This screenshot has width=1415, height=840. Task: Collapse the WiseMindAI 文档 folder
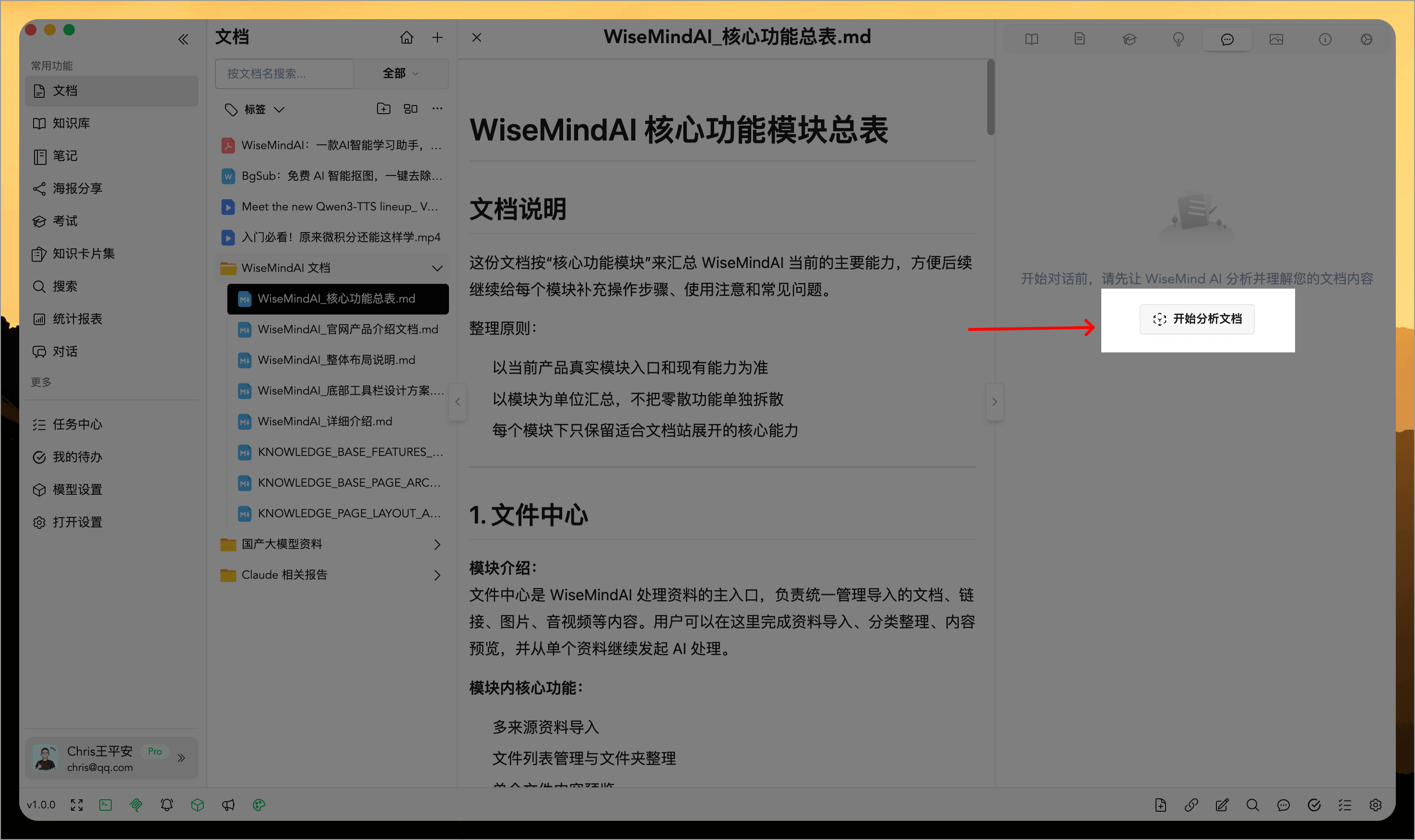click(436, 268)
